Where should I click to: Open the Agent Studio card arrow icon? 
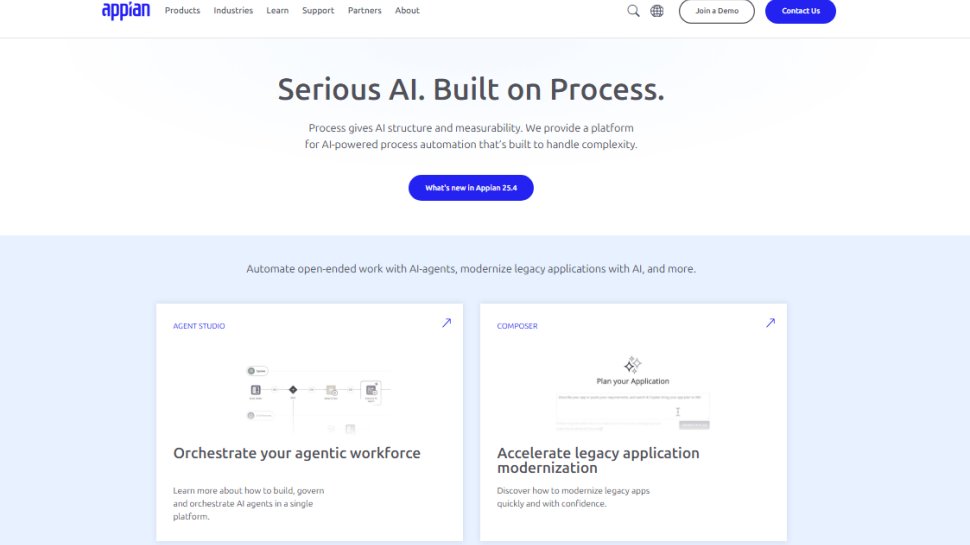447,323
